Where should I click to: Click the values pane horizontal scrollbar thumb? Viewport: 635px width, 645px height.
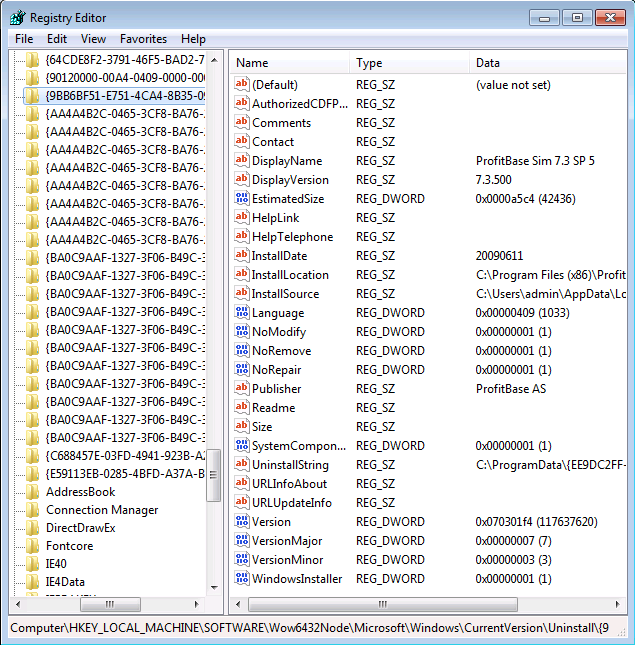(x=383, y=604)
